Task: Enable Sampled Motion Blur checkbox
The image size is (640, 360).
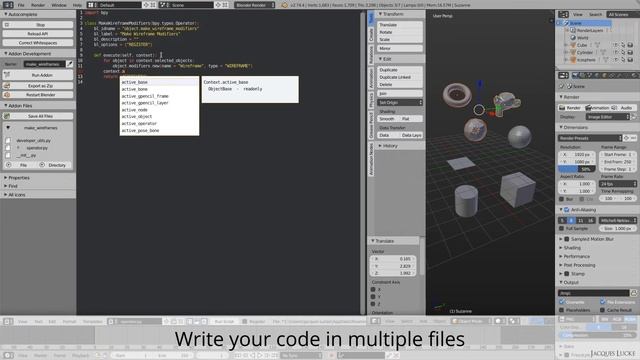Action: 567,239
